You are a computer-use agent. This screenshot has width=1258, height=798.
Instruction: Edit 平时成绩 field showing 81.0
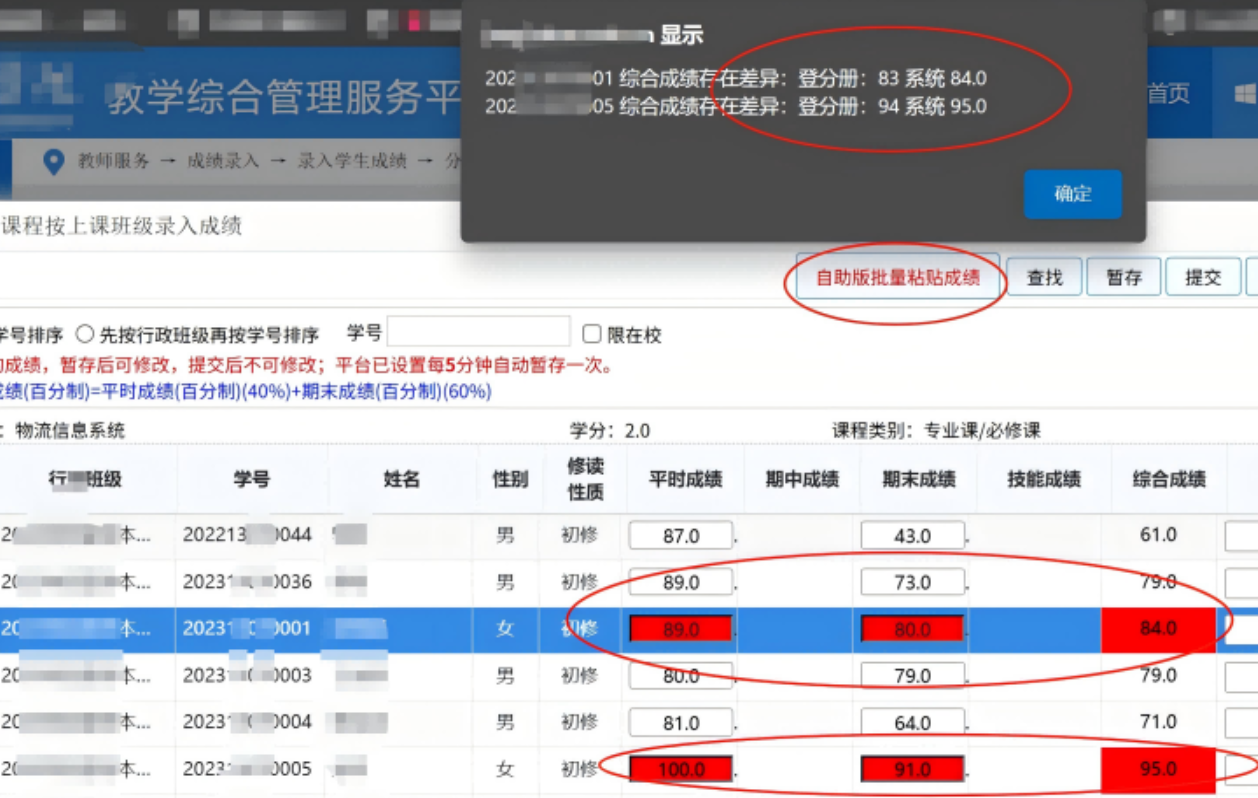point(681,722)
